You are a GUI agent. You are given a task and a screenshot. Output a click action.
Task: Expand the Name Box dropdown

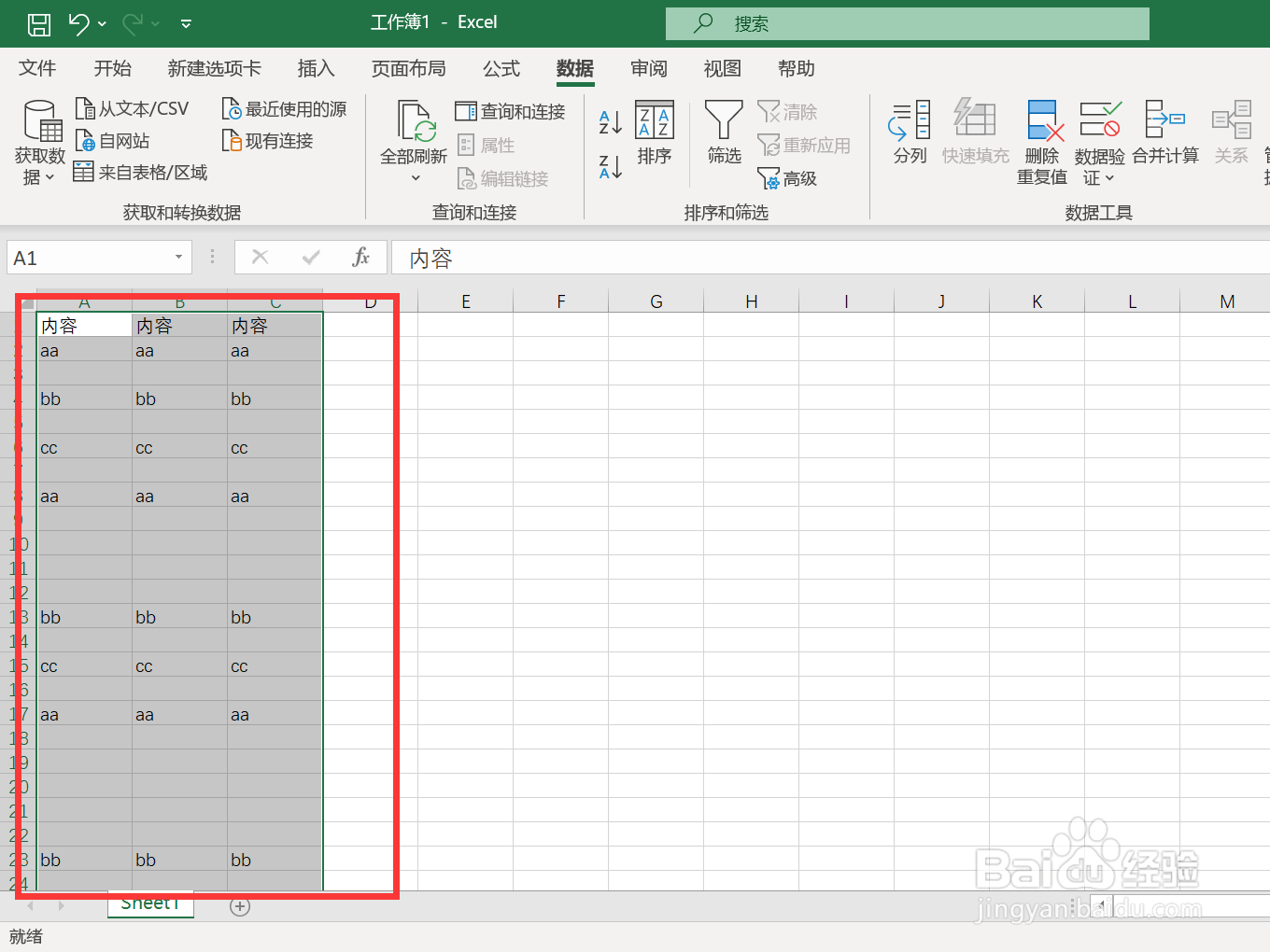click(x=177, y=257)
